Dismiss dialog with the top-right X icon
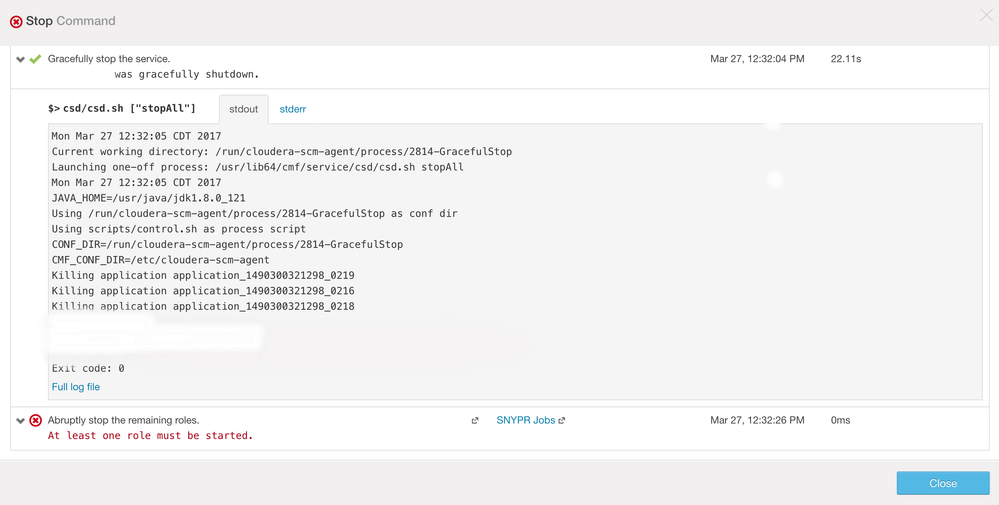The width and height of the screenshot is (999, 505). 986,15
